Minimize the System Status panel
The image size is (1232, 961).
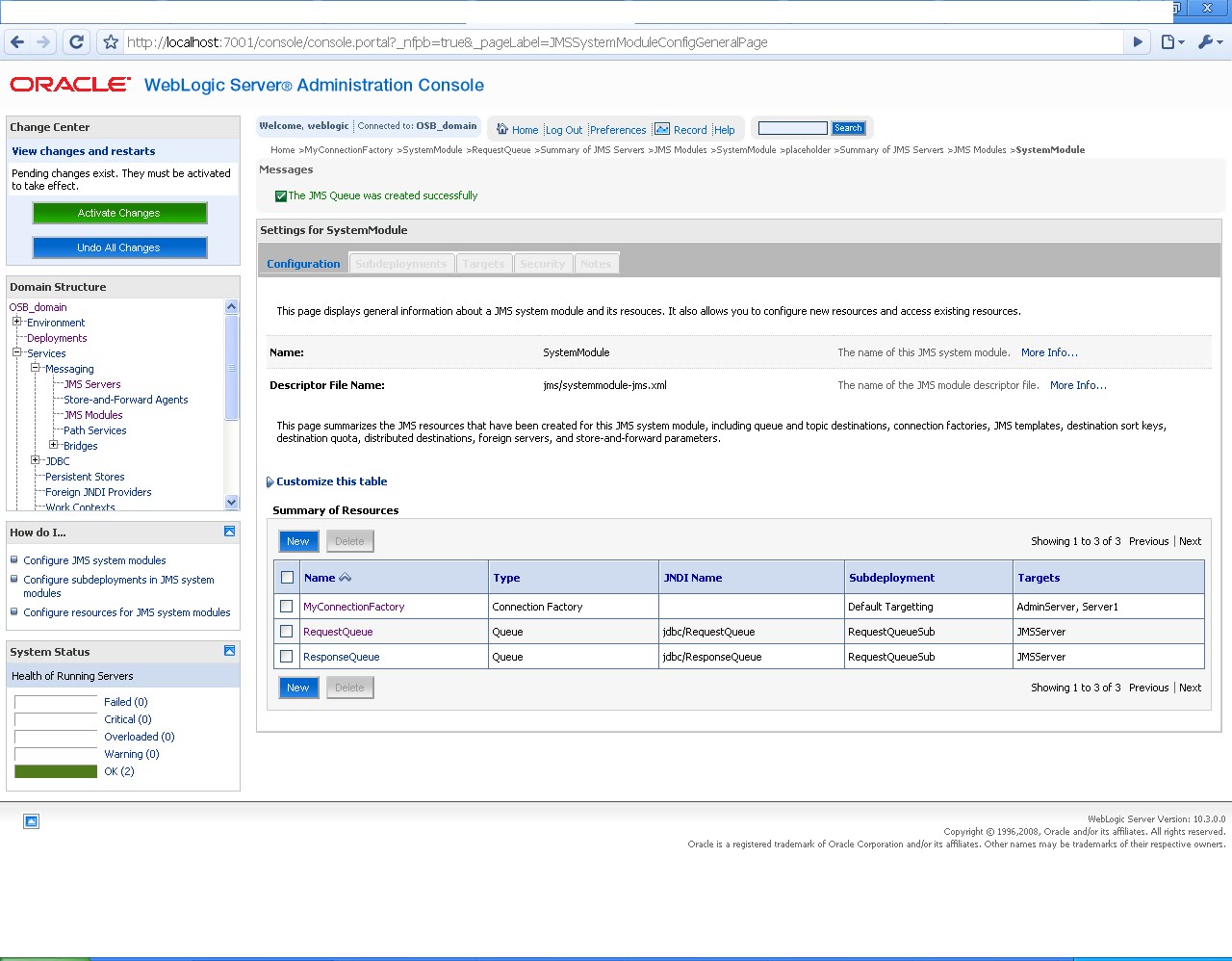[x=229, y=651]
